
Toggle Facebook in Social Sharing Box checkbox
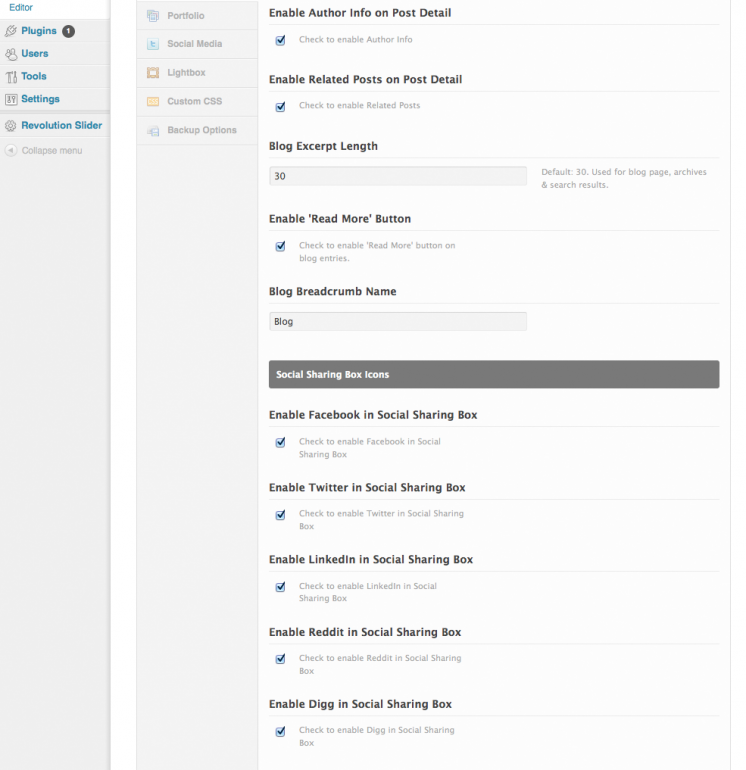280,442
